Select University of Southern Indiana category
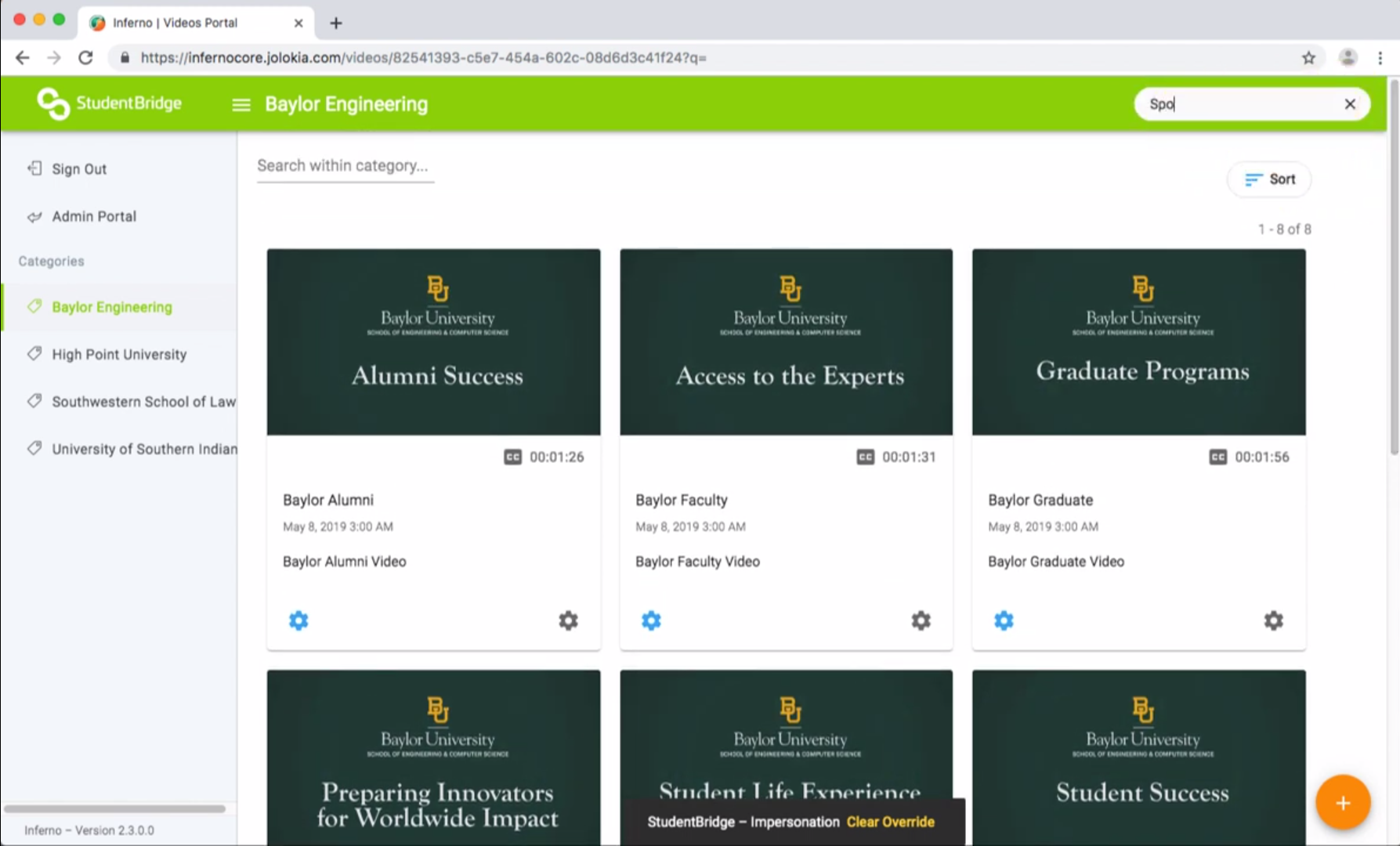The width and height of the screenshot is (1400, 846). [x=120, y=449]
